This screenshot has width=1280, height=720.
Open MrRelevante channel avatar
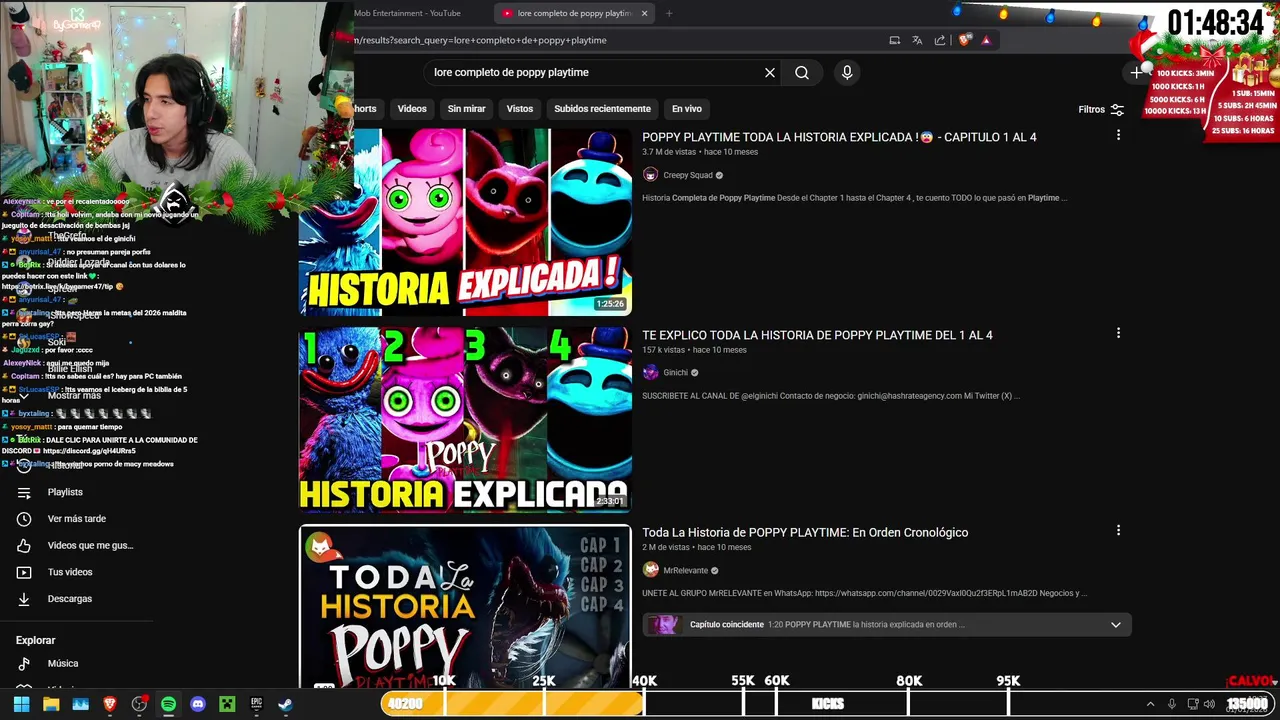point(650,570)
